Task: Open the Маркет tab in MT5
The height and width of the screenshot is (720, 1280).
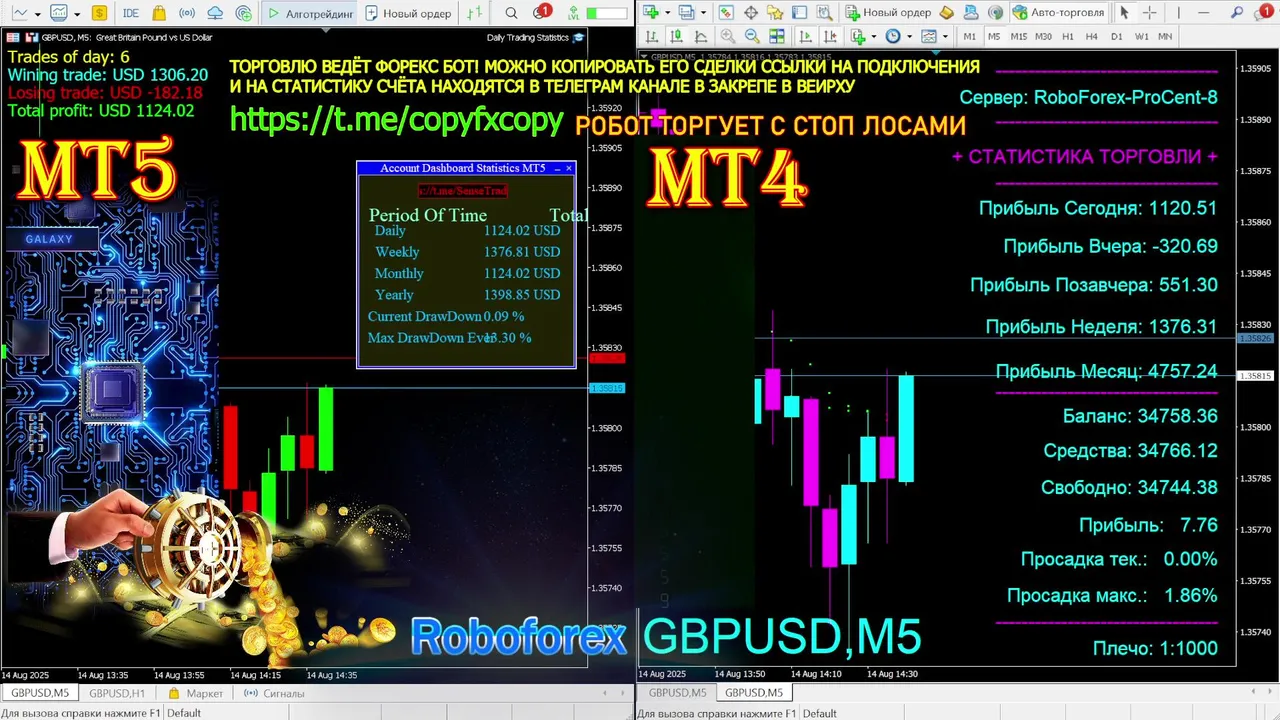Action: [x=196, y=693]
